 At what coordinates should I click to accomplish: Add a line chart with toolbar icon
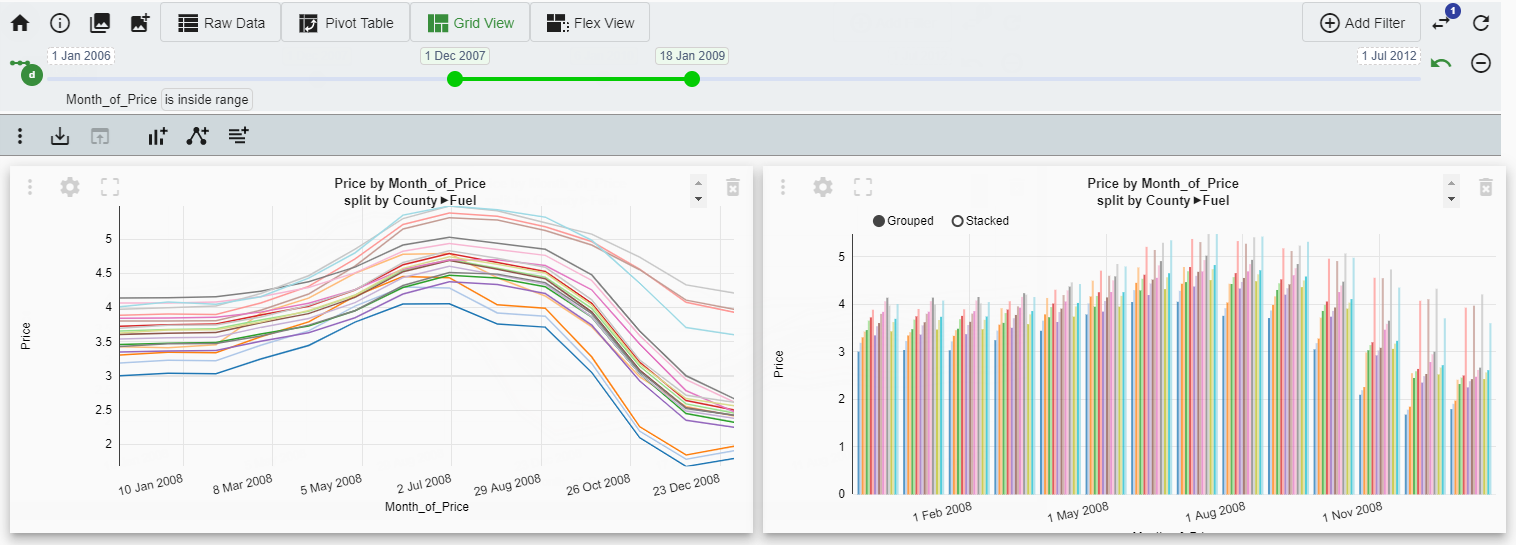[x=198, y=136]
